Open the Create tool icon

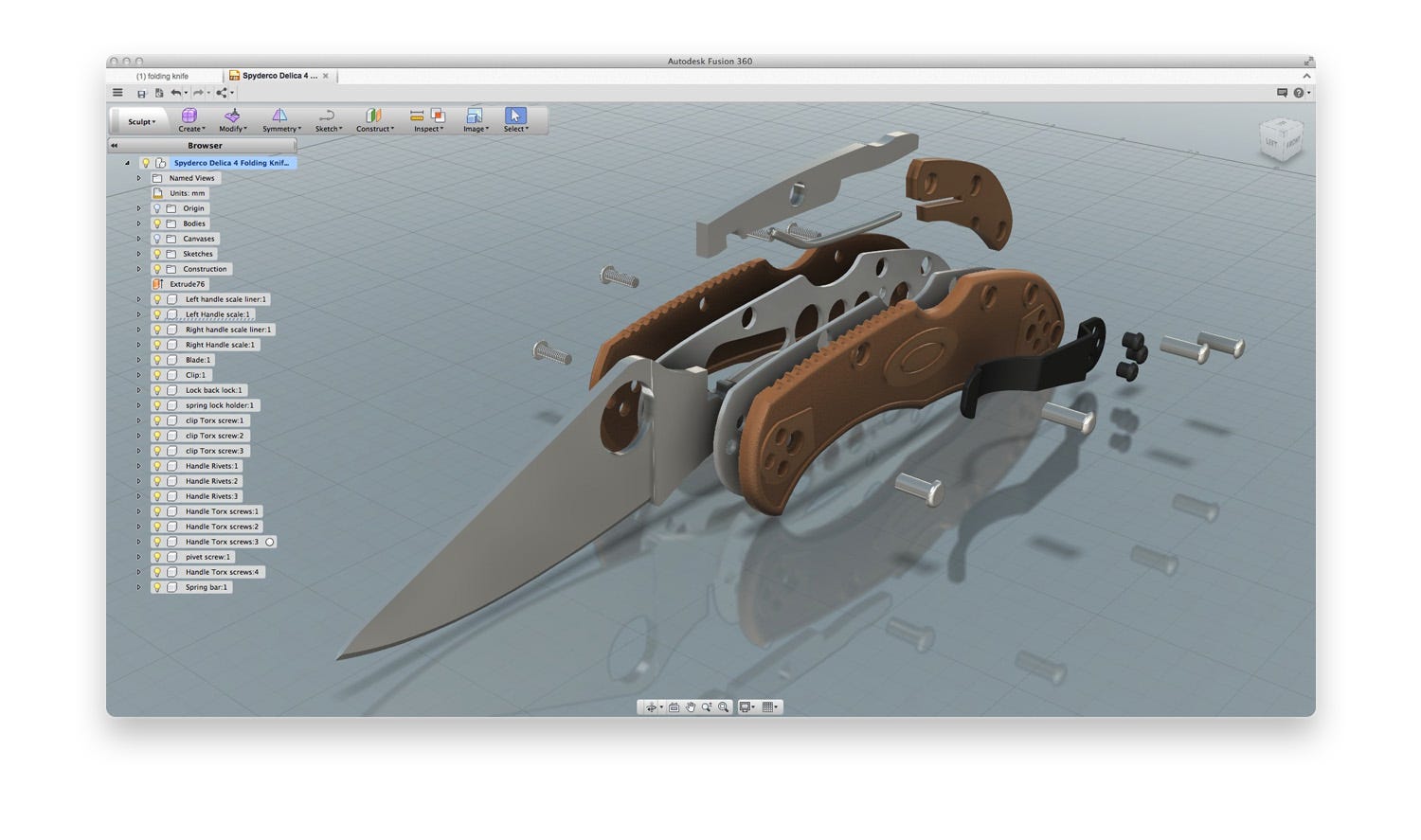189,116
